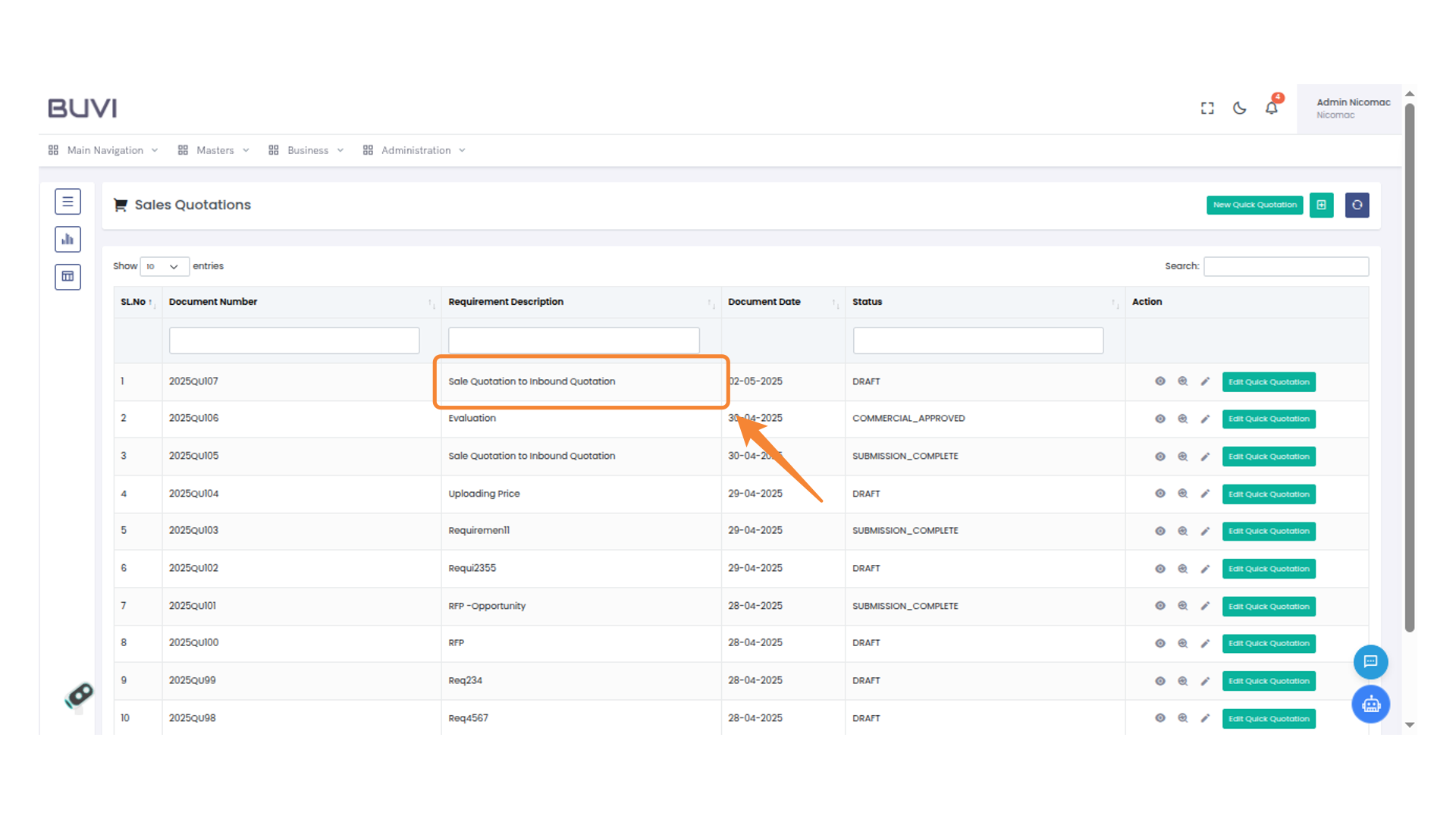View quotation 2025QU107 with eye icon

[x=1159, y=381]
